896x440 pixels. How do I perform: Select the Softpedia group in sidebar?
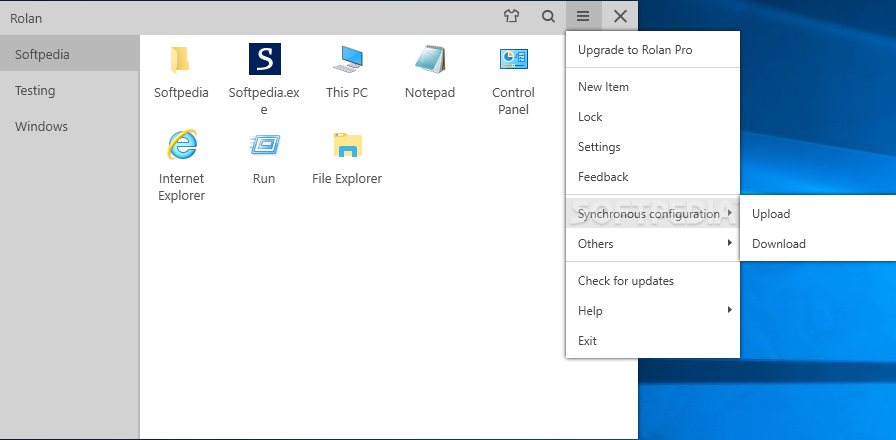[69, 54]
